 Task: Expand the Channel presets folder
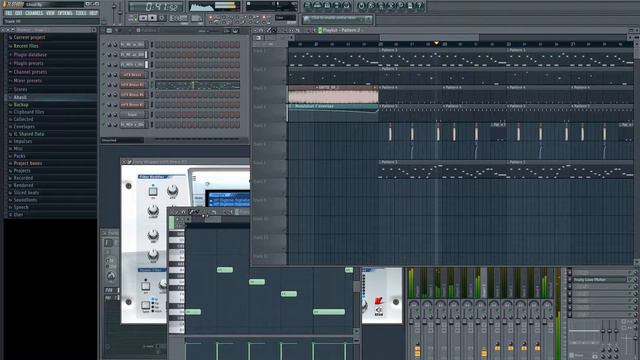click(x=29, y=72)
